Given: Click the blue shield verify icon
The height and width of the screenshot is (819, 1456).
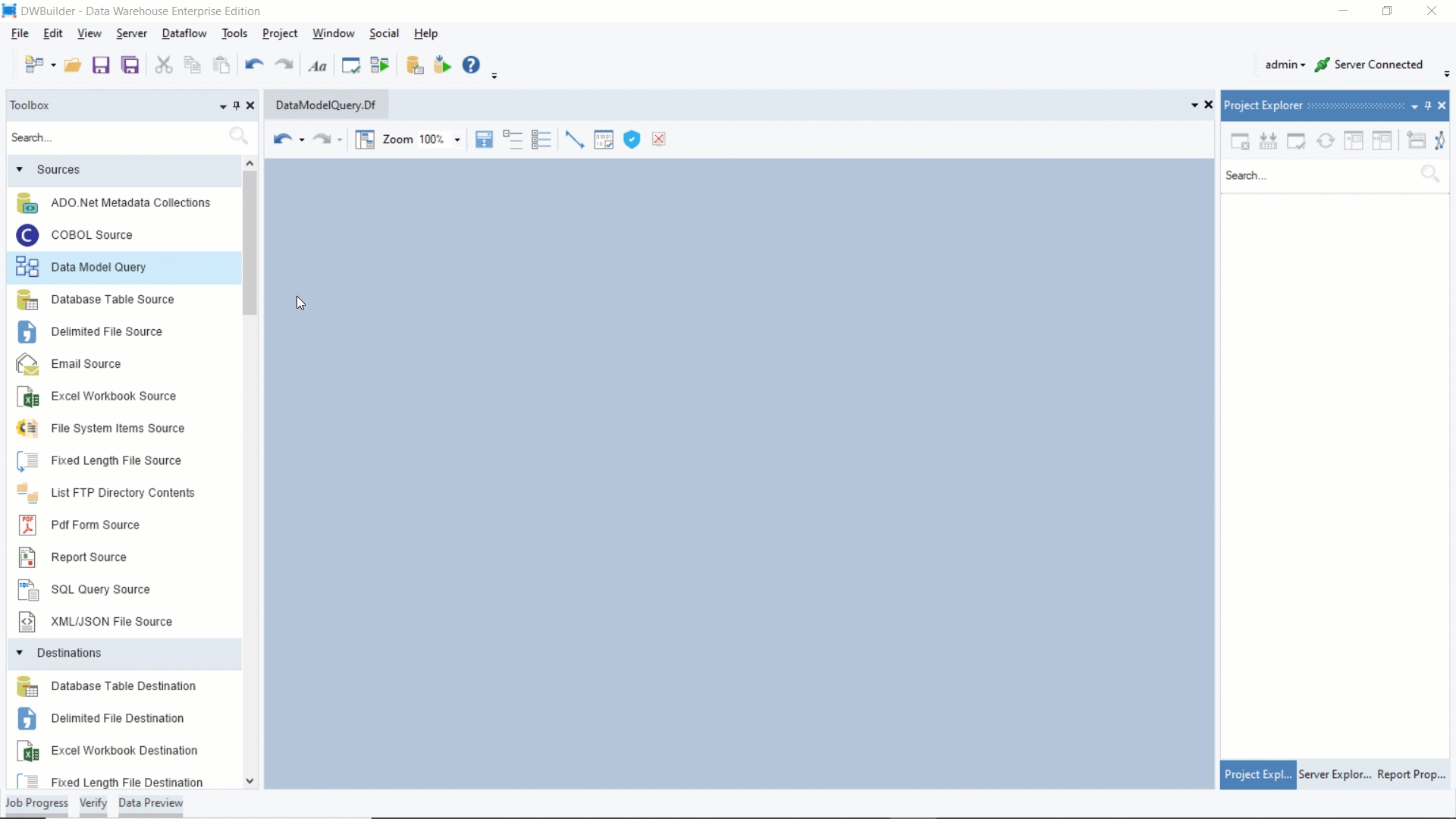Looking at the screenshot, I should 632,140.
